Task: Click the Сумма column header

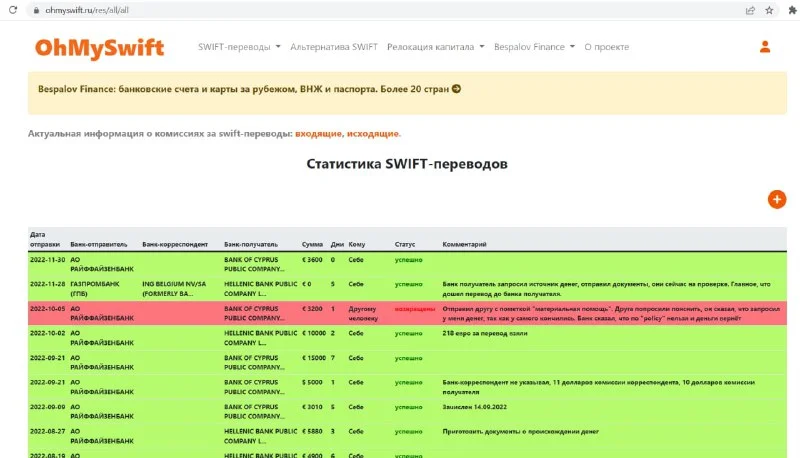Action: [x=312, y=243]
